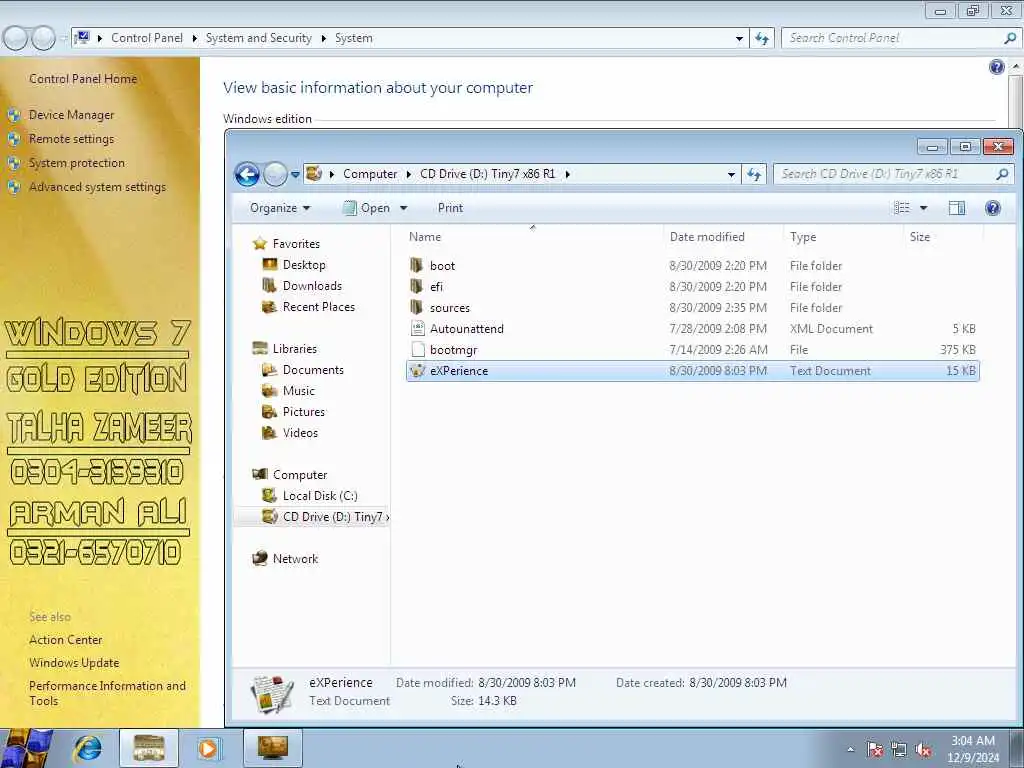Expand the view options dropdown arrow
The width and height of the screenshot is (1024, 768).
point(923,208)
